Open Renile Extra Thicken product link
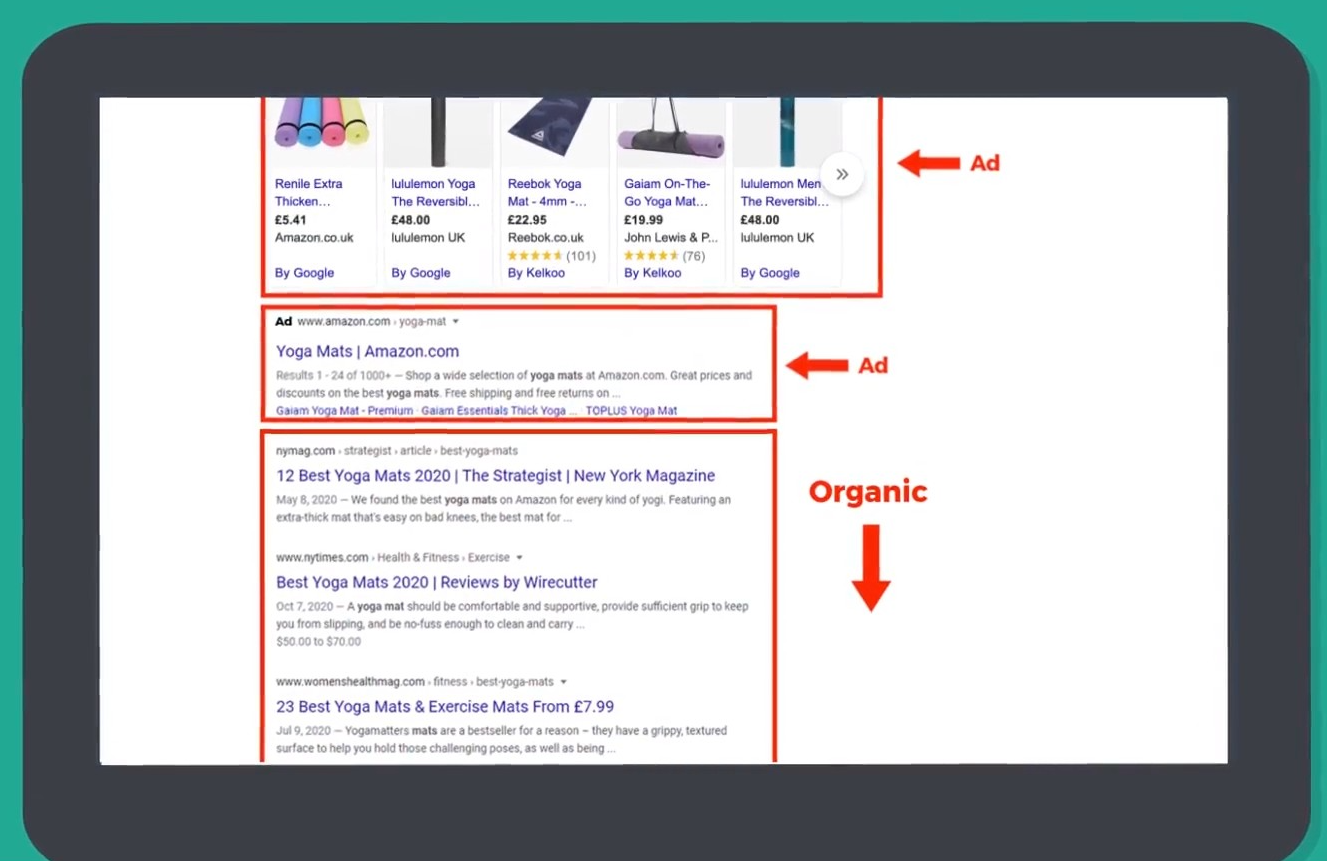This screenshot has height=861, width=1327. point(309,193)
